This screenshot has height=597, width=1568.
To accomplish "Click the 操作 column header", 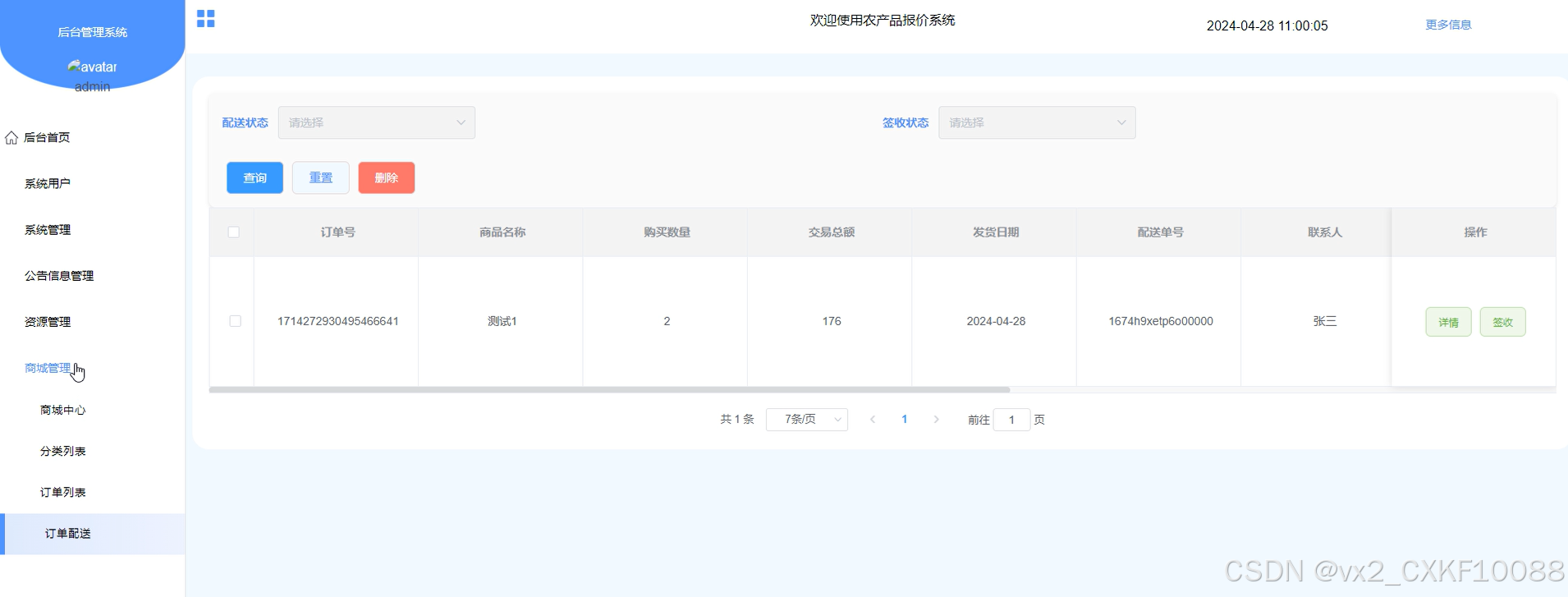I will (1475, 232).
